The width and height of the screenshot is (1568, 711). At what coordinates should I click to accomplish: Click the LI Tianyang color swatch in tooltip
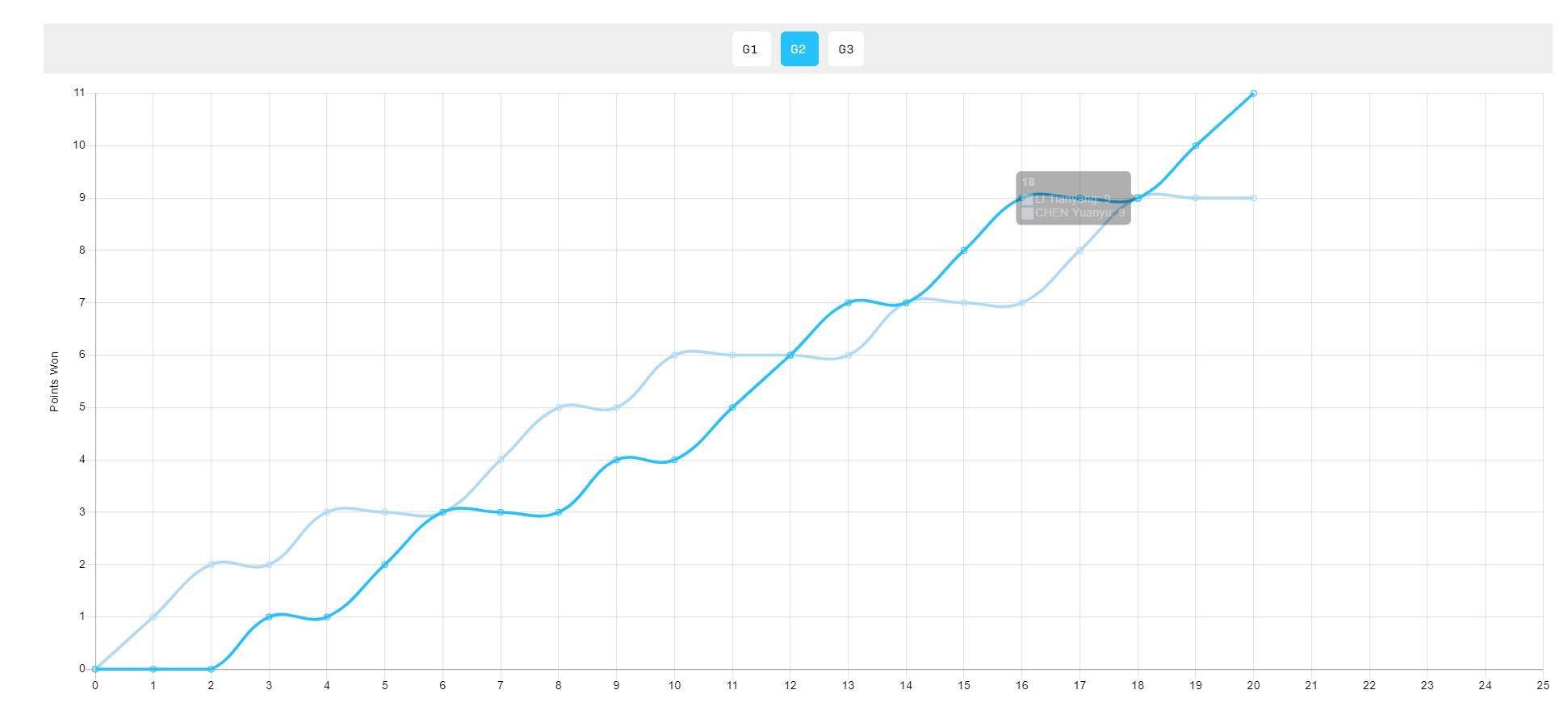1028,199
